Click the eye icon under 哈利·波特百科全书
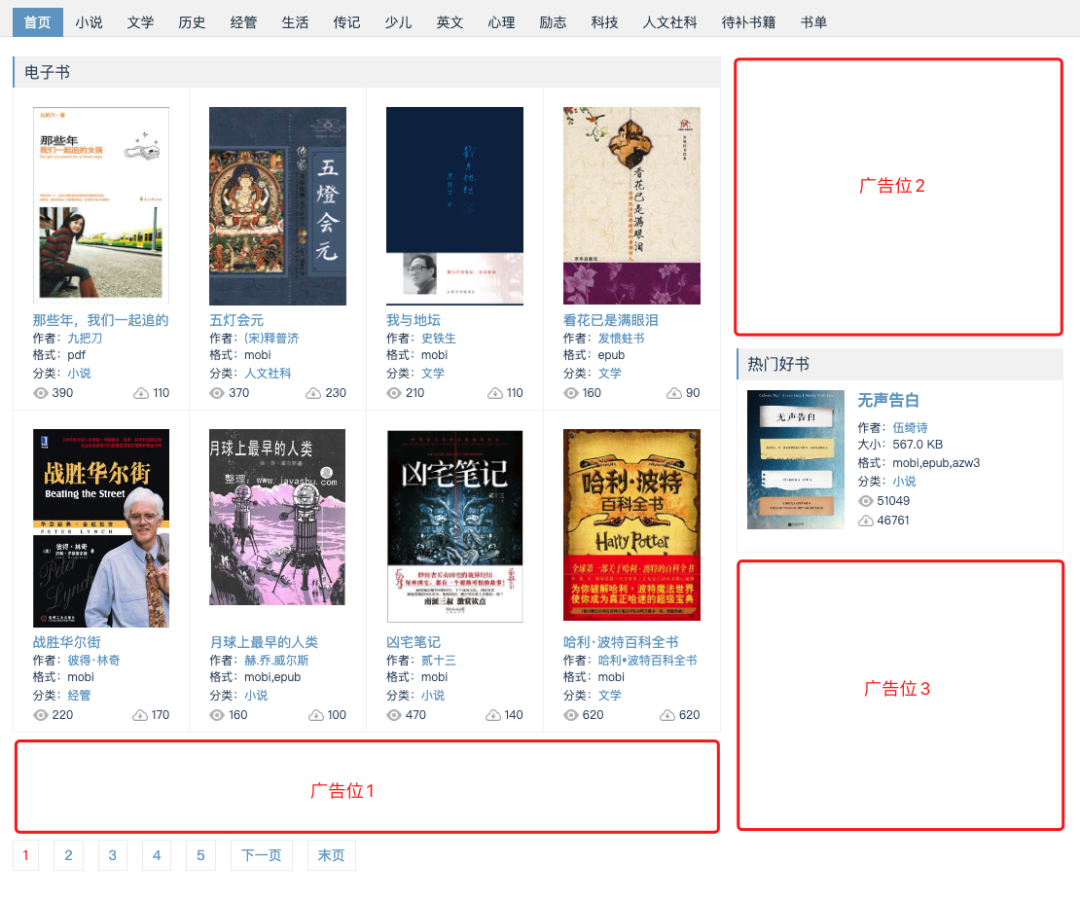1080x900 pixels. click(x=571, y=715)
